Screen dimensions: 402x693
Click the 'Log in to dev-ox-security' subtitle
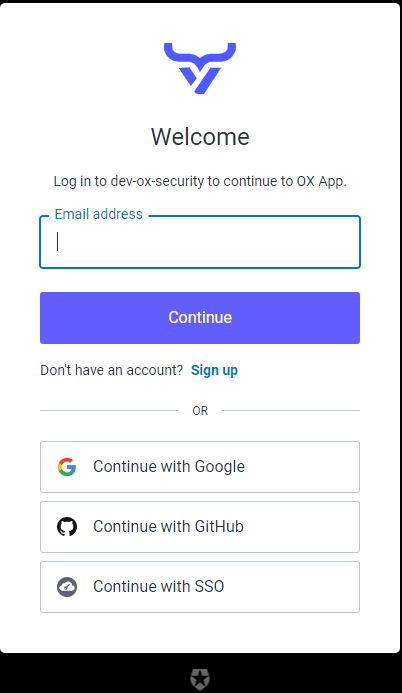tap(200, 181)
